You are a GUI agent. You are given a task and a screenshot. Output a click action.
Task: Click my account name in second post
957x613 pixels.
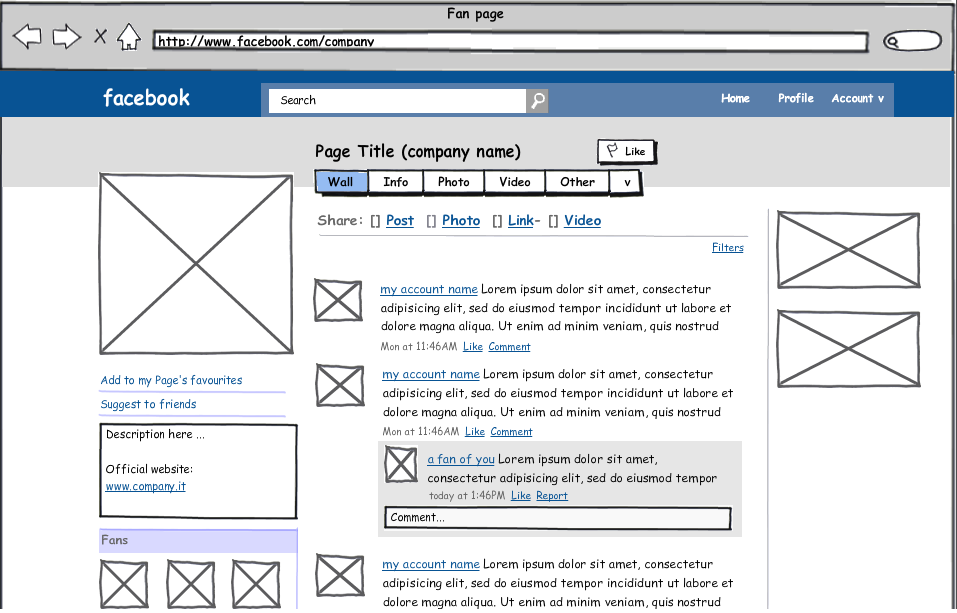click(431, 374)
